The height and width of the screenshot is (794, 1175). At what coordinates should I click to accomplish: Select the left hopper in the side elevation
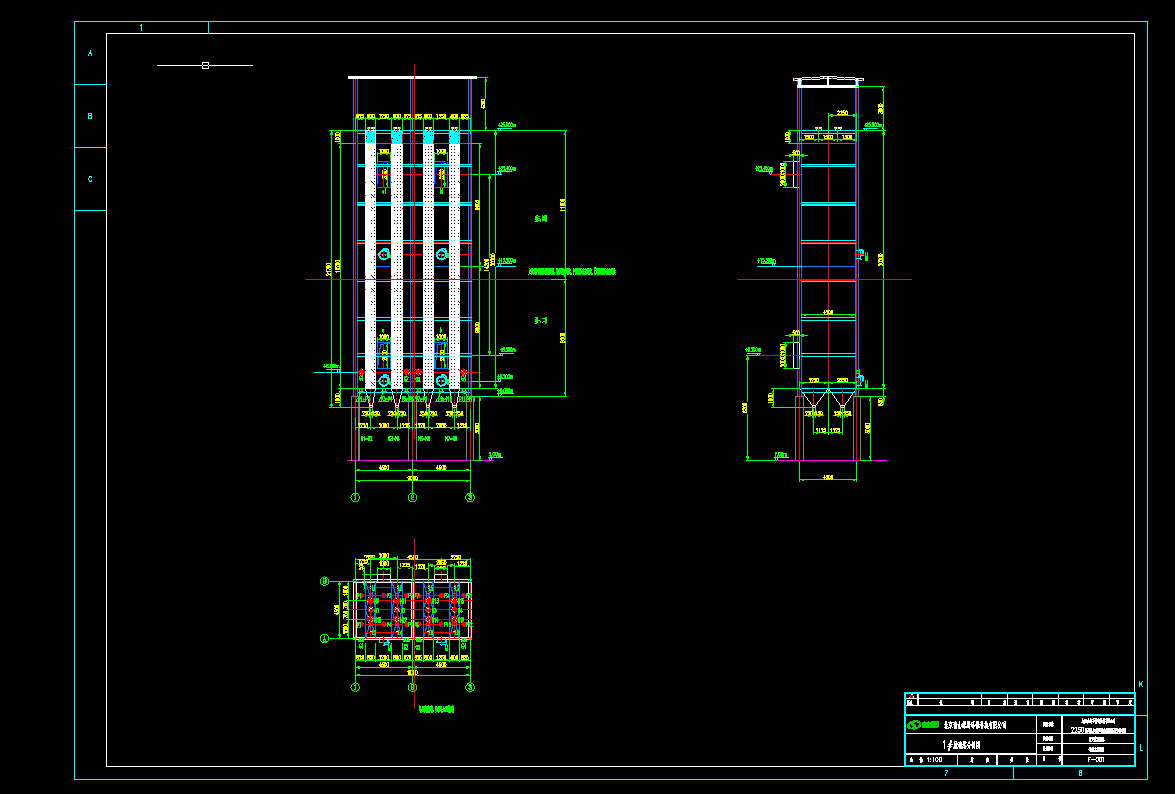(813, 400)
